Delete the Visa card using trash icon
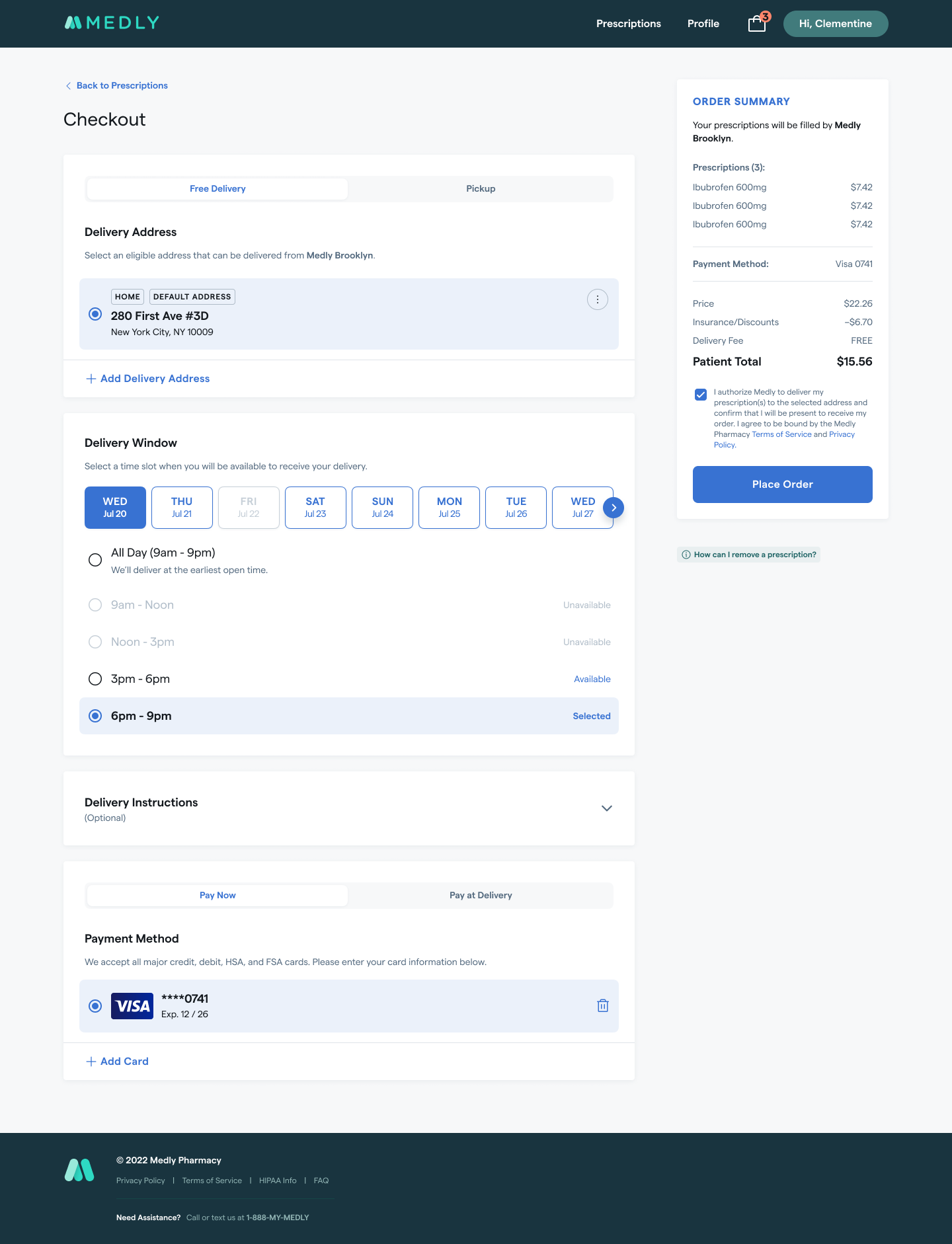The width and height of the screenshot is (952, 1244). (602, 1005)
